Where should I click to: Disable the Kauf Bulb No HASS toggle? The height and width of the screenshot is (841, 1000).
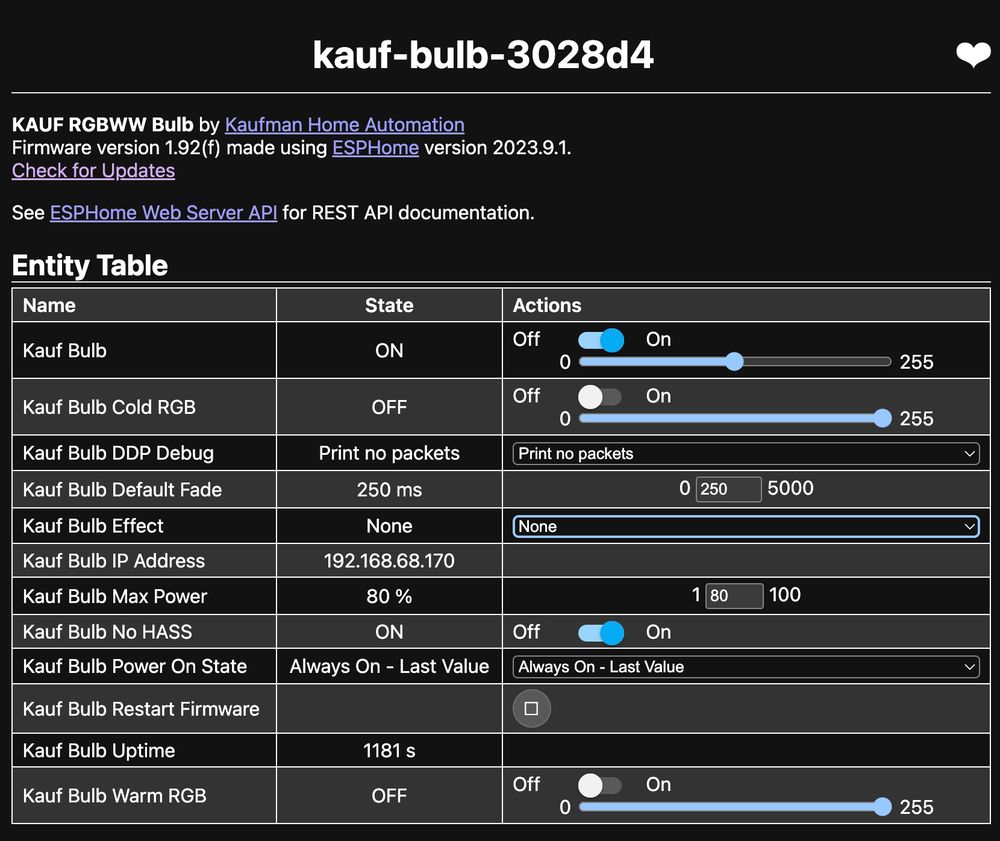(x=599, y=632)
